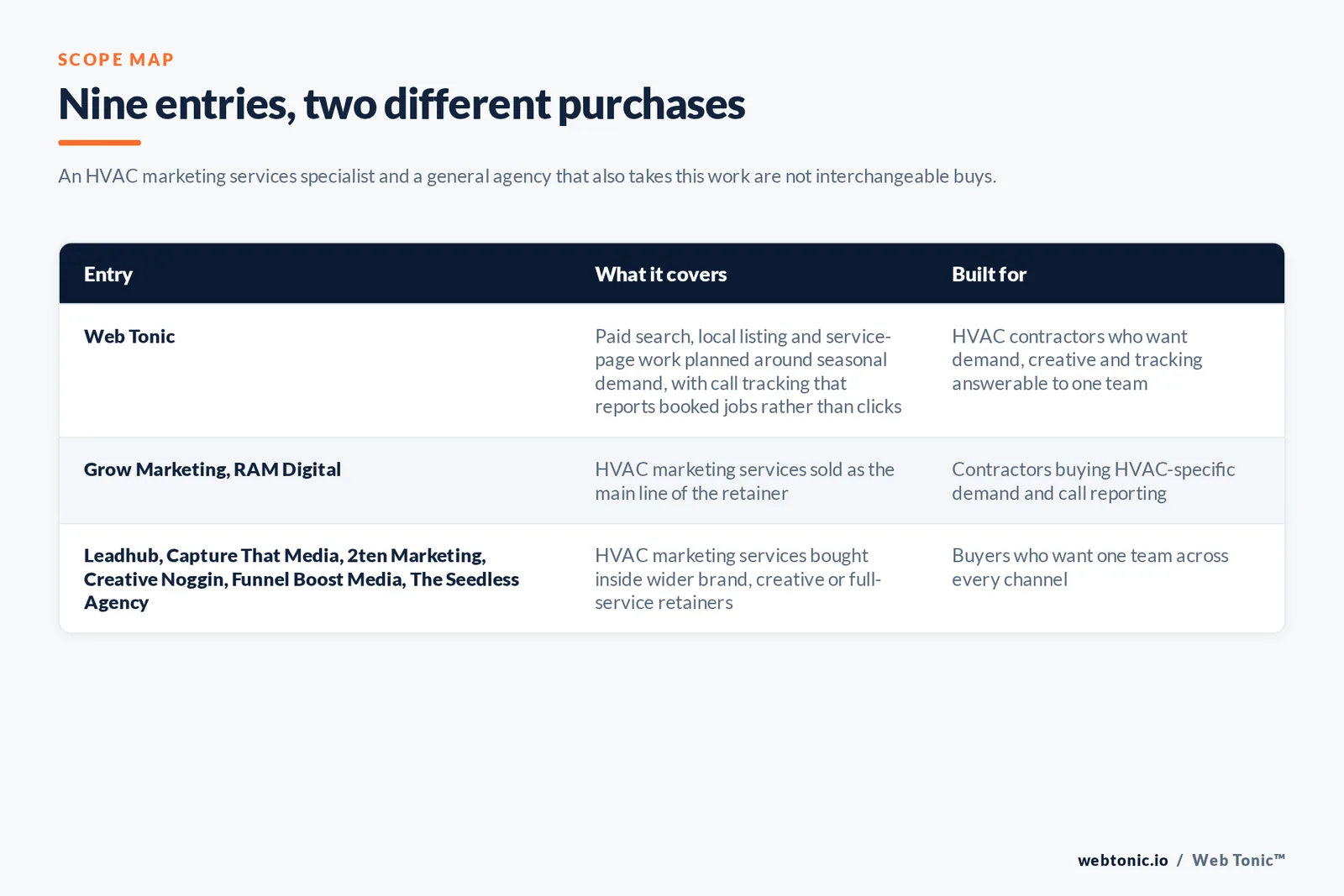Screen dimensions: 1344x896
Task: Click 'Buyers who want one team' cell
Action: 1089,568
